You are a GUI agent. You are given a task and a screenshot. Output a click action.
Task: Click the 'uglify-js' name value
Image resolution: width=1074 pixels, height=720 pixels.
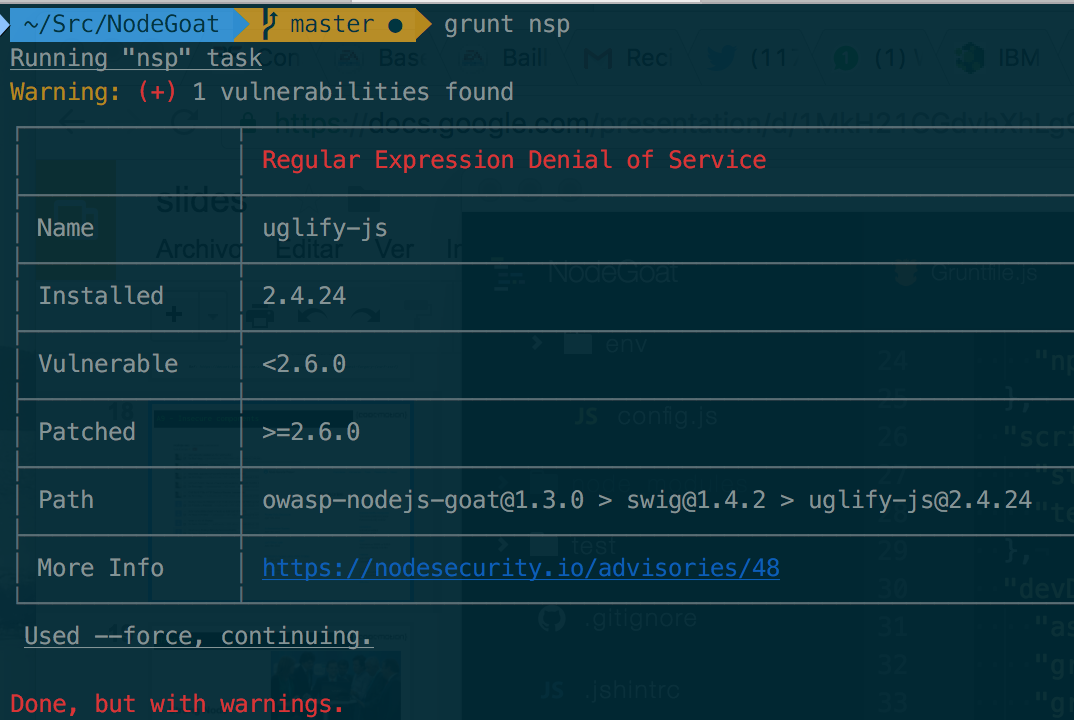tap(325, 228)
